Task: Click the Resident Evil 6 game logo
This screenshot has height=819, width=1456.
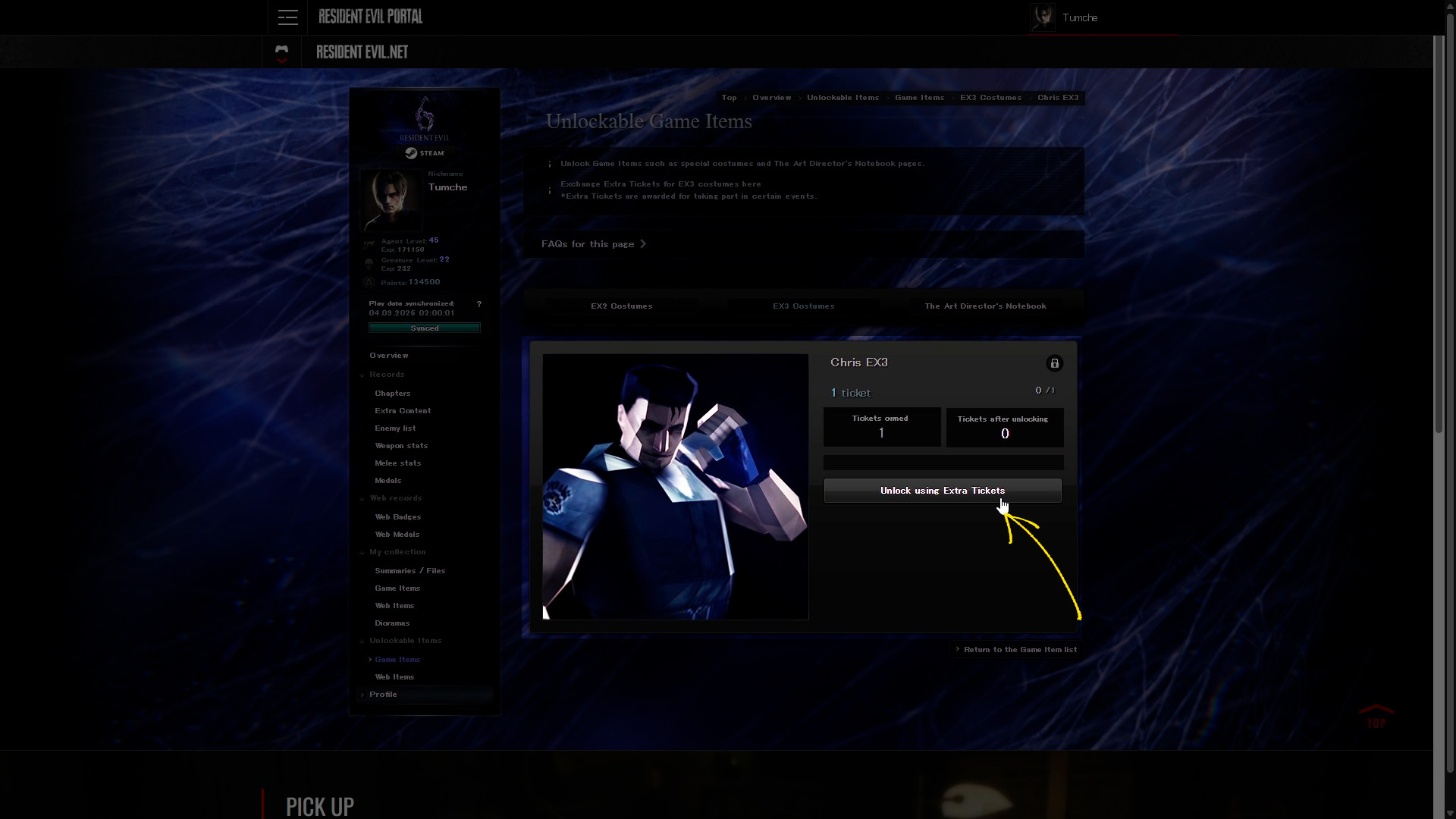Action: coord(425,119)
